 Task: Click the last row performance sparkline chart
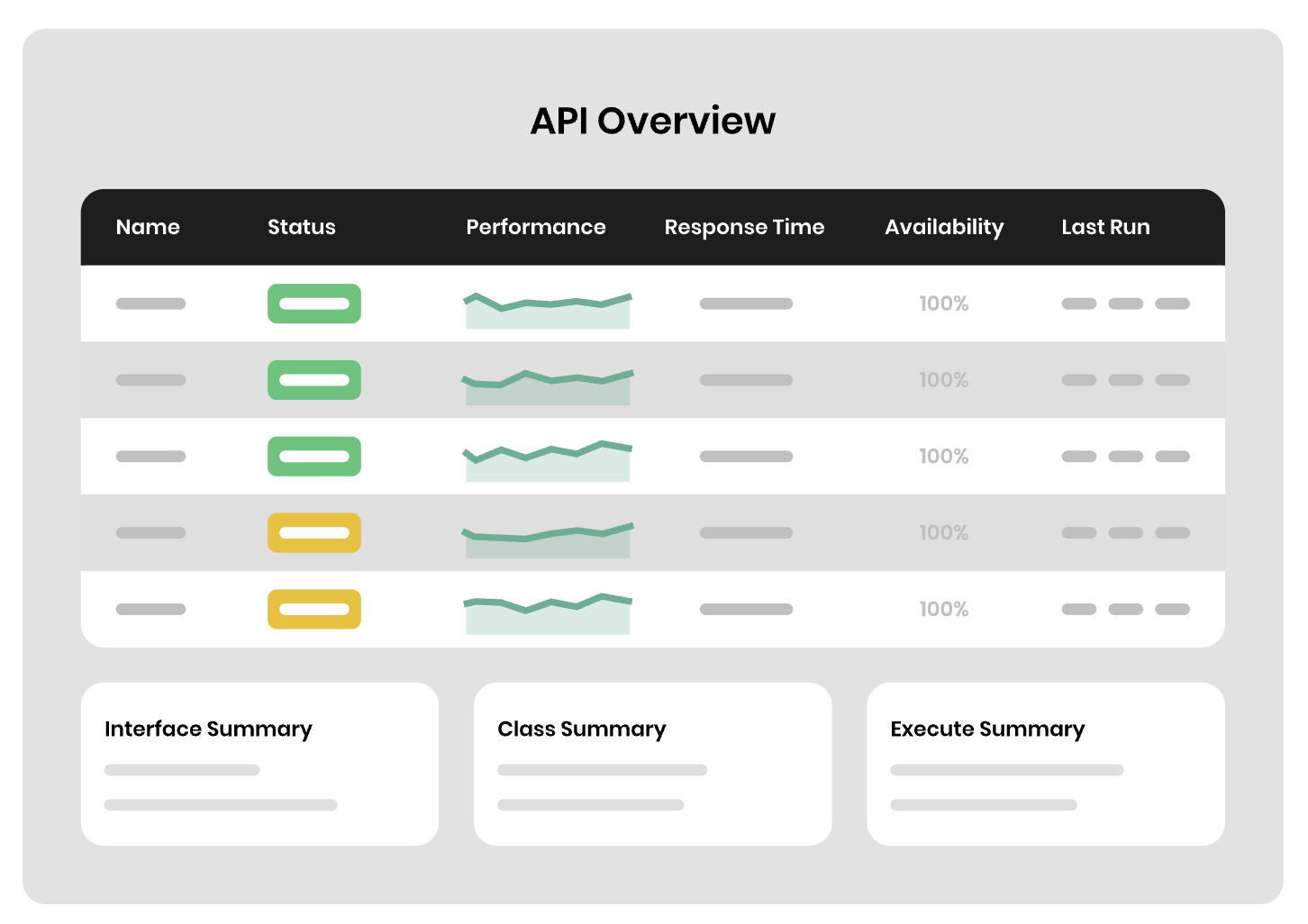click(x=547, y=614)
